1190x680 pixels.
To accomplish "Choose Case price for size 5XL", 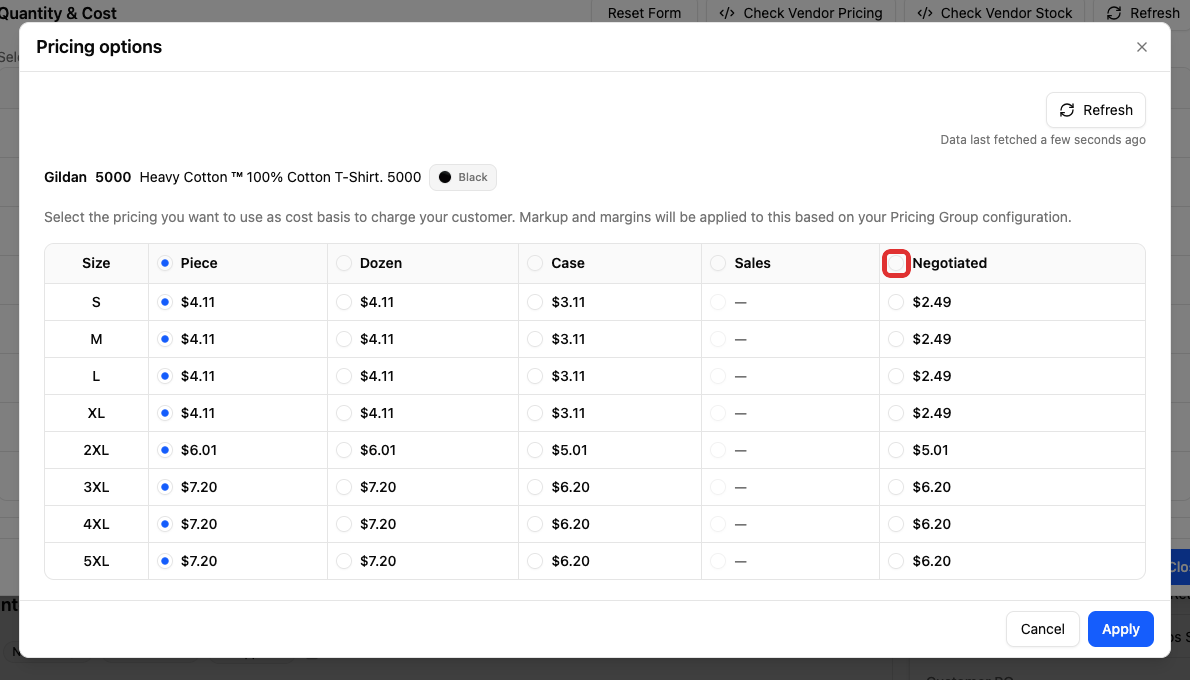I will [535, 562].
